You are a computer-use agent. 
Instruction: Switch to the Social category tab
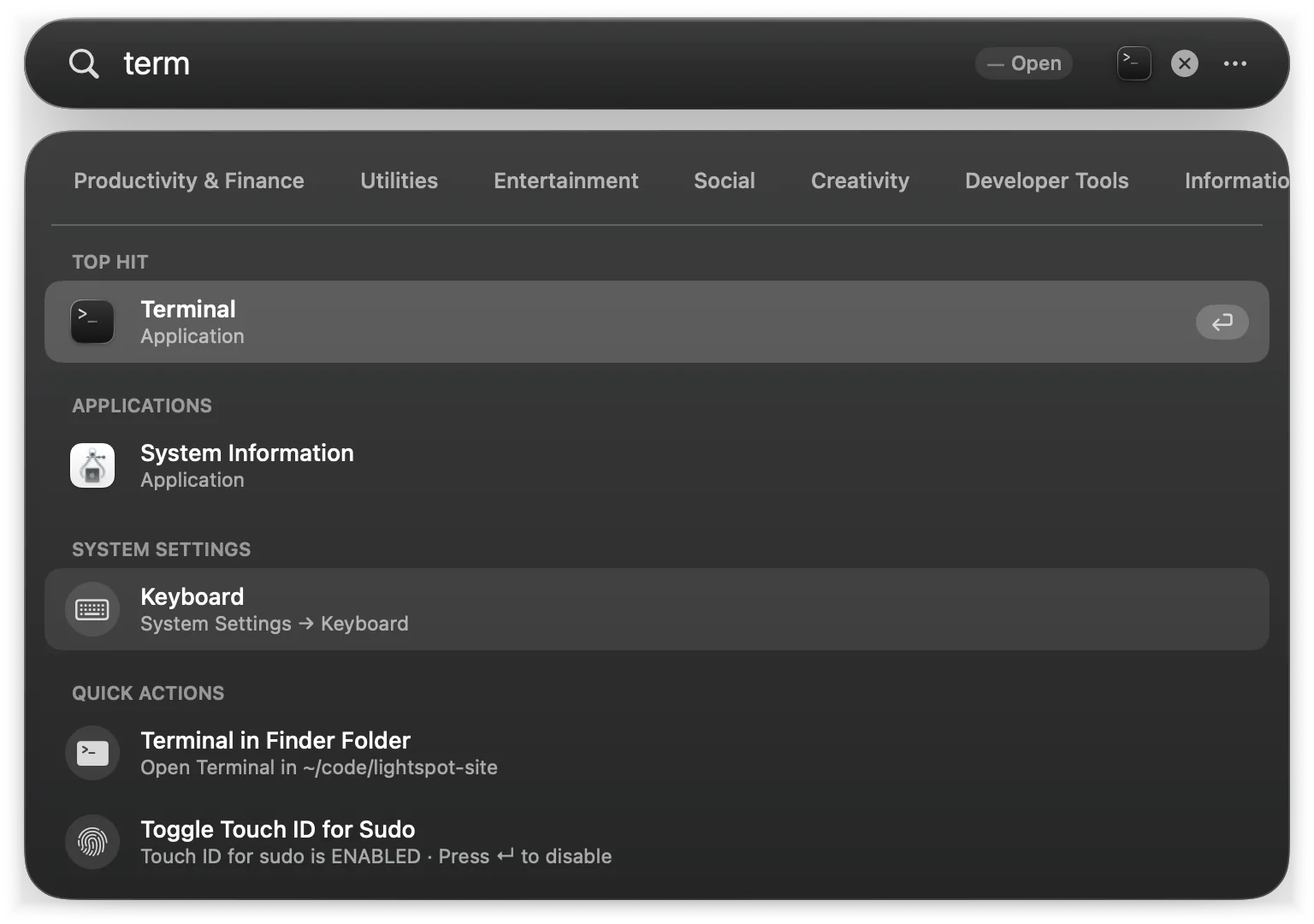(725, 181)
